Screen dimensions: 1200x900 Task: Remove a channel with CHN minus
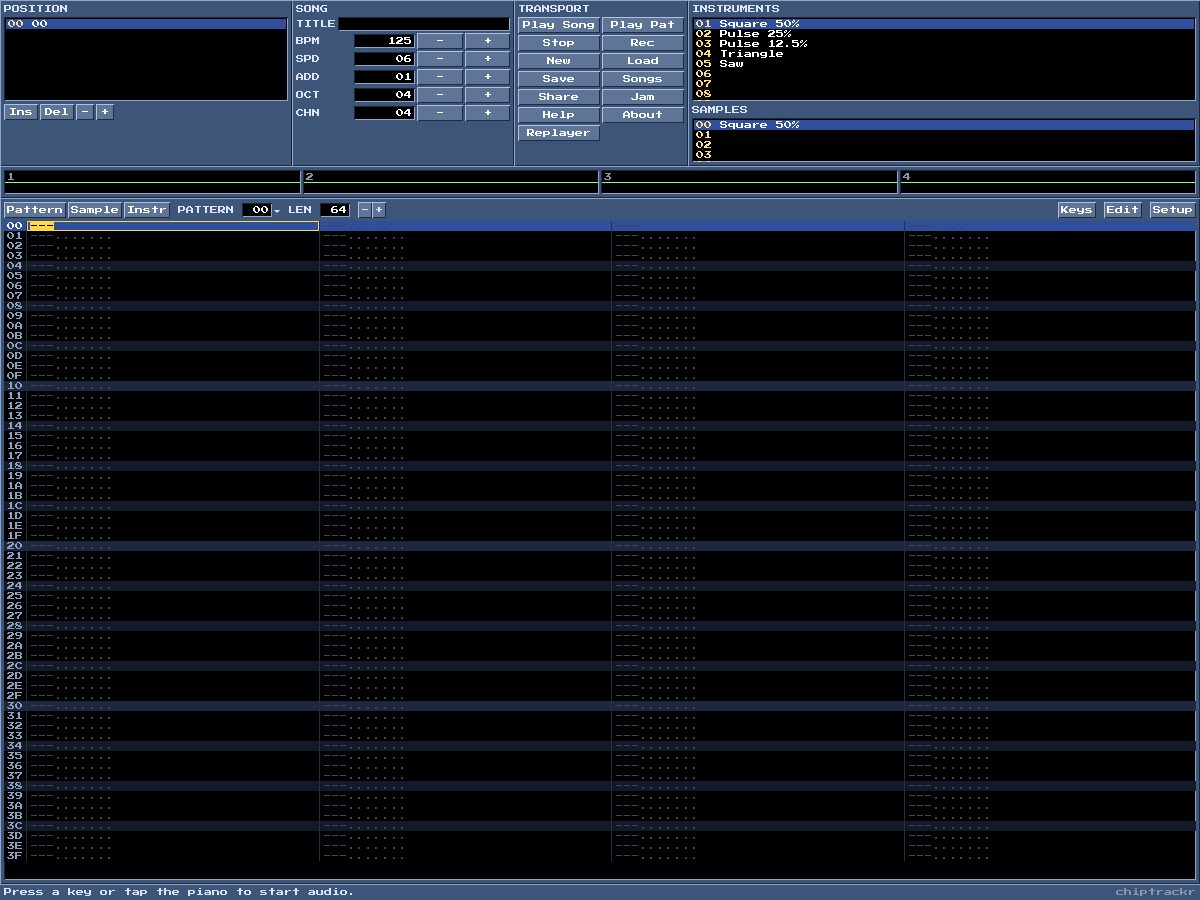(440, 113)
